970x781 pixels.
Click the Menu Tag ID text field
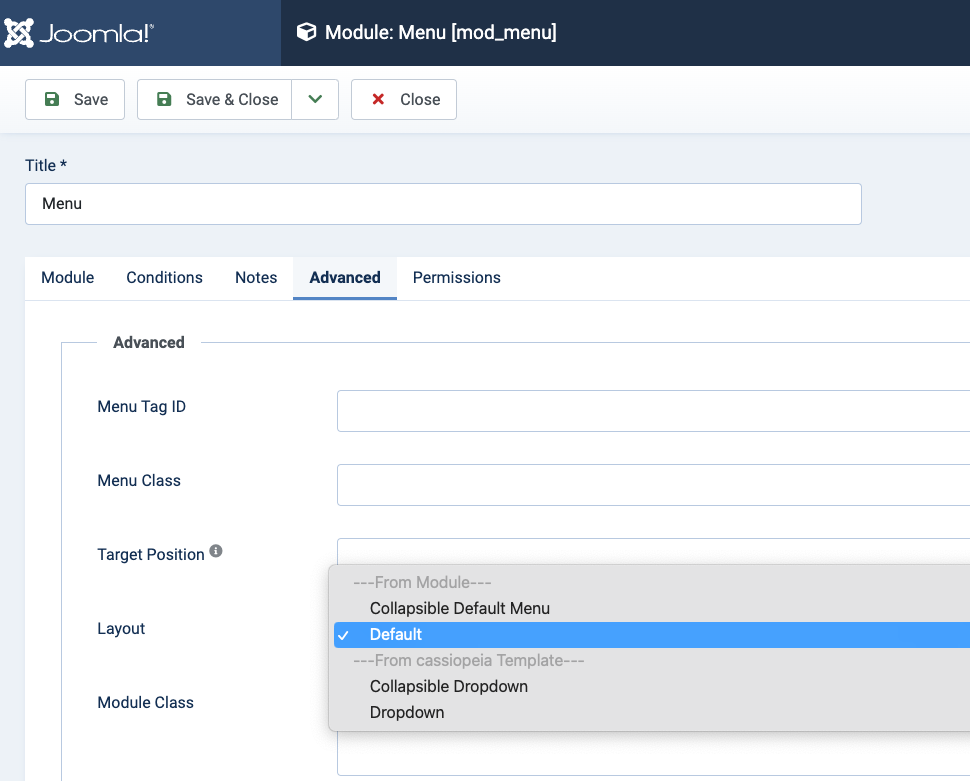pos(652,411)
